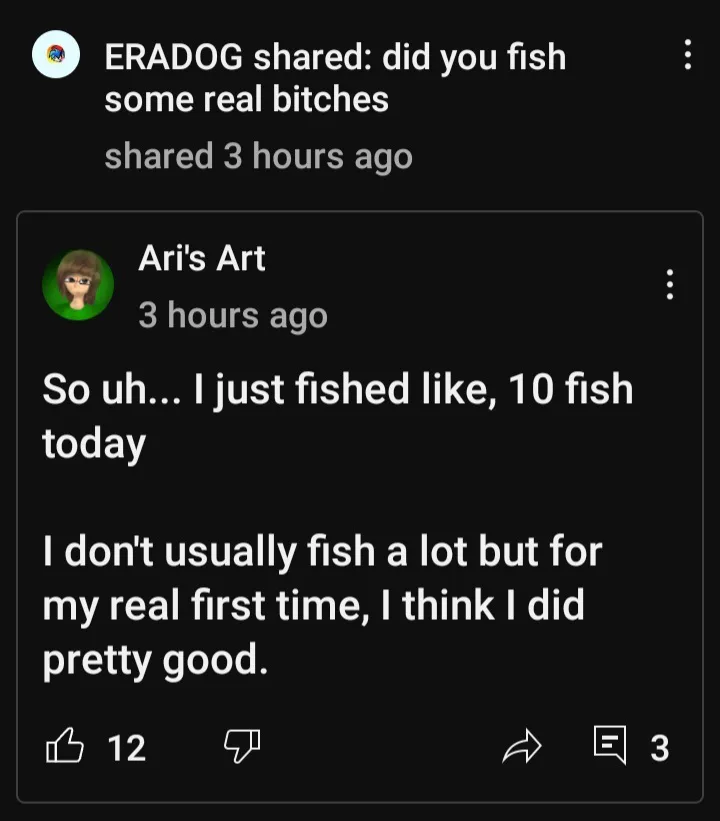The height and width of the screenshot is (821, 720).
Task: Tap the "I don't usually fish" line
Action: (x=322, y=551)
